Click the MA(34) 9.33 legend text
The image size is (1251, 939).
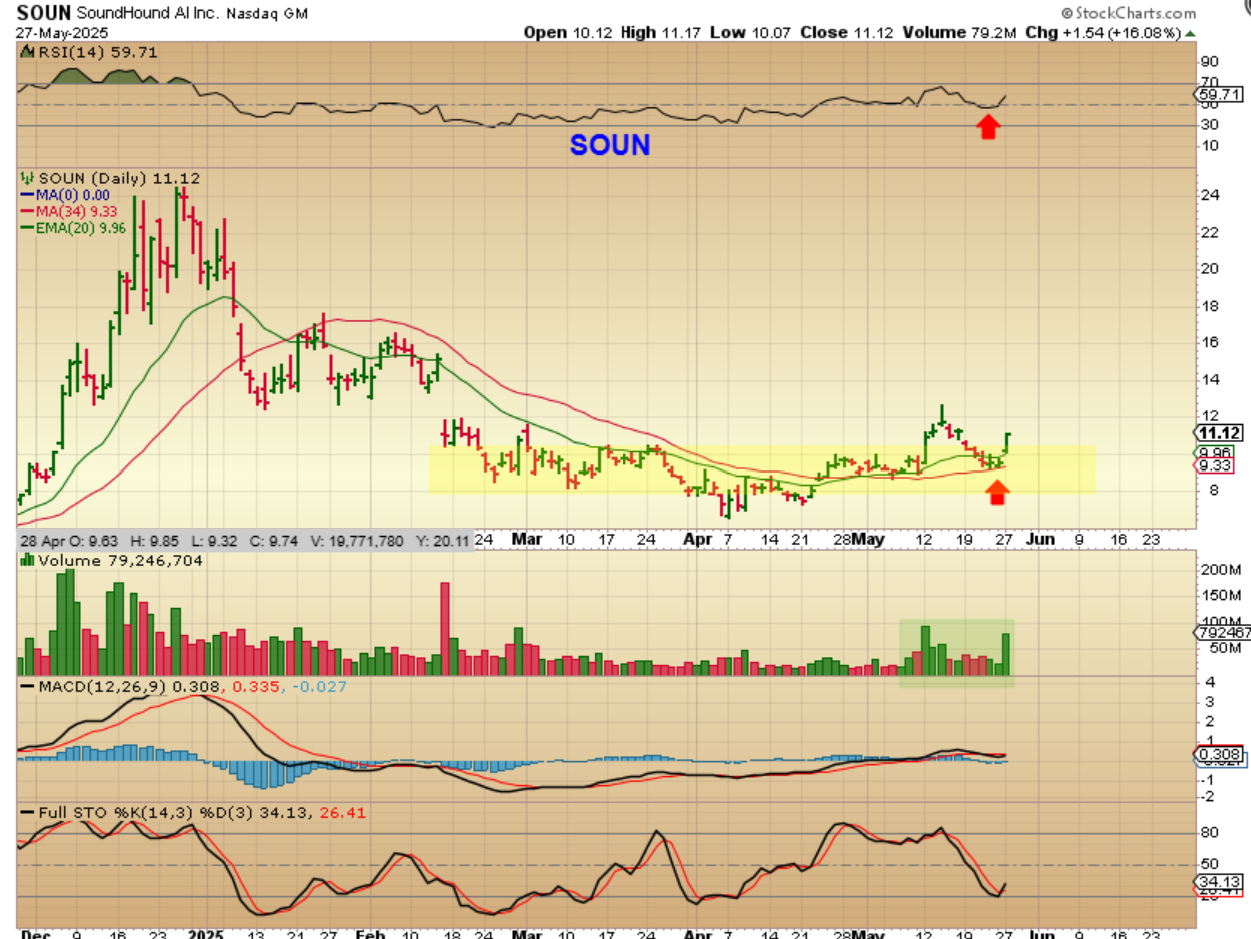[x=77, y=211]
